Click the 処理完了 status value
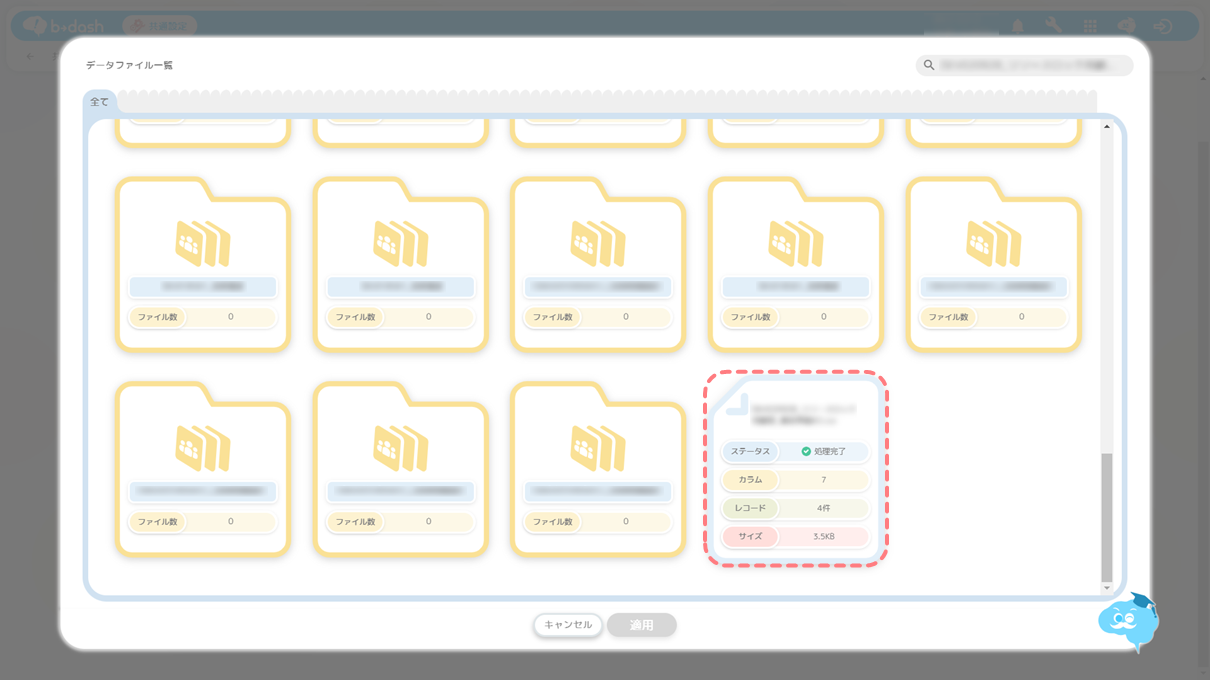 point(829,452)
